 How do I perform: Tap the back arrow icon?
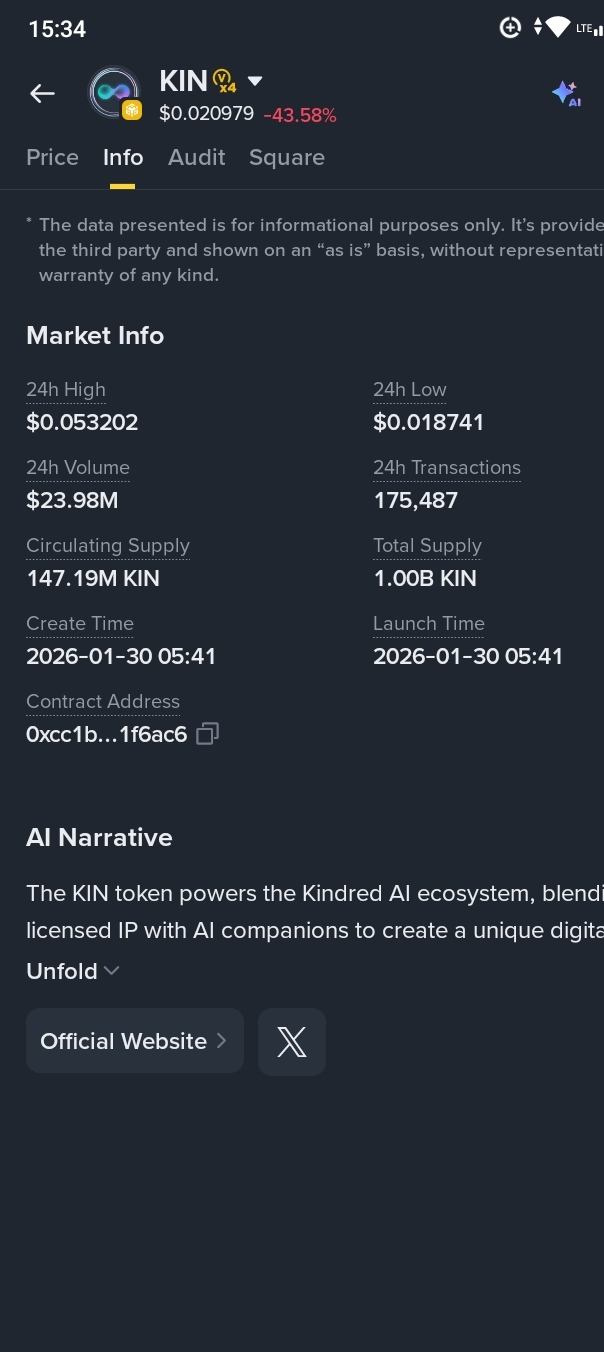pyautogui.click(x=42, y=94)
